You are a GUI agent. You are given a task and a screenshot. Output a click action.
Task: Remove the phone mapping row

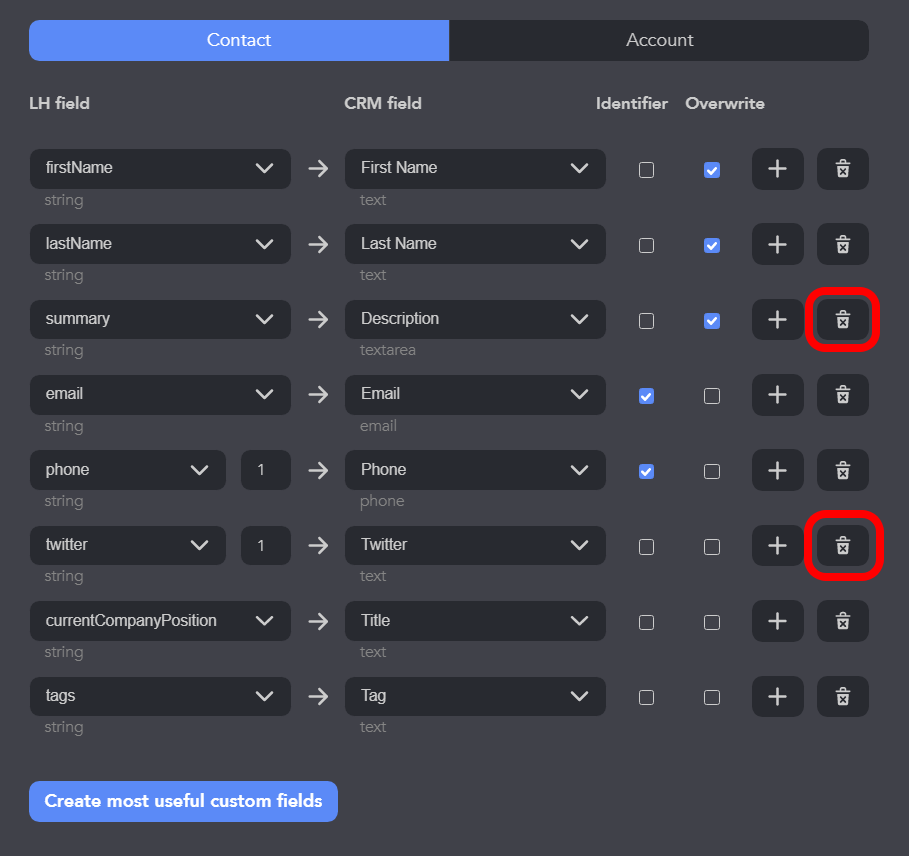tap(842, 470)
